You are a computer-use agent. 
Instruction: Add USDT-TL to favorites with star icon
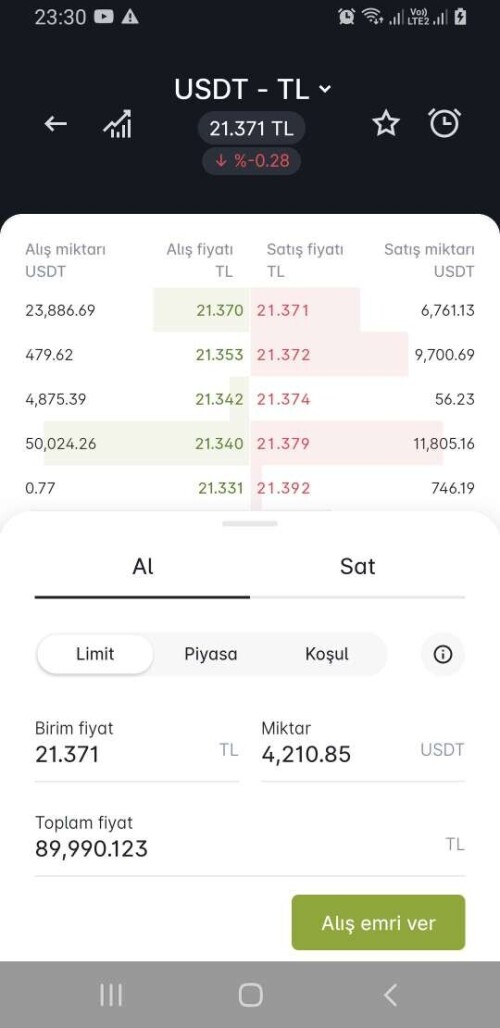tap(386, 123)
